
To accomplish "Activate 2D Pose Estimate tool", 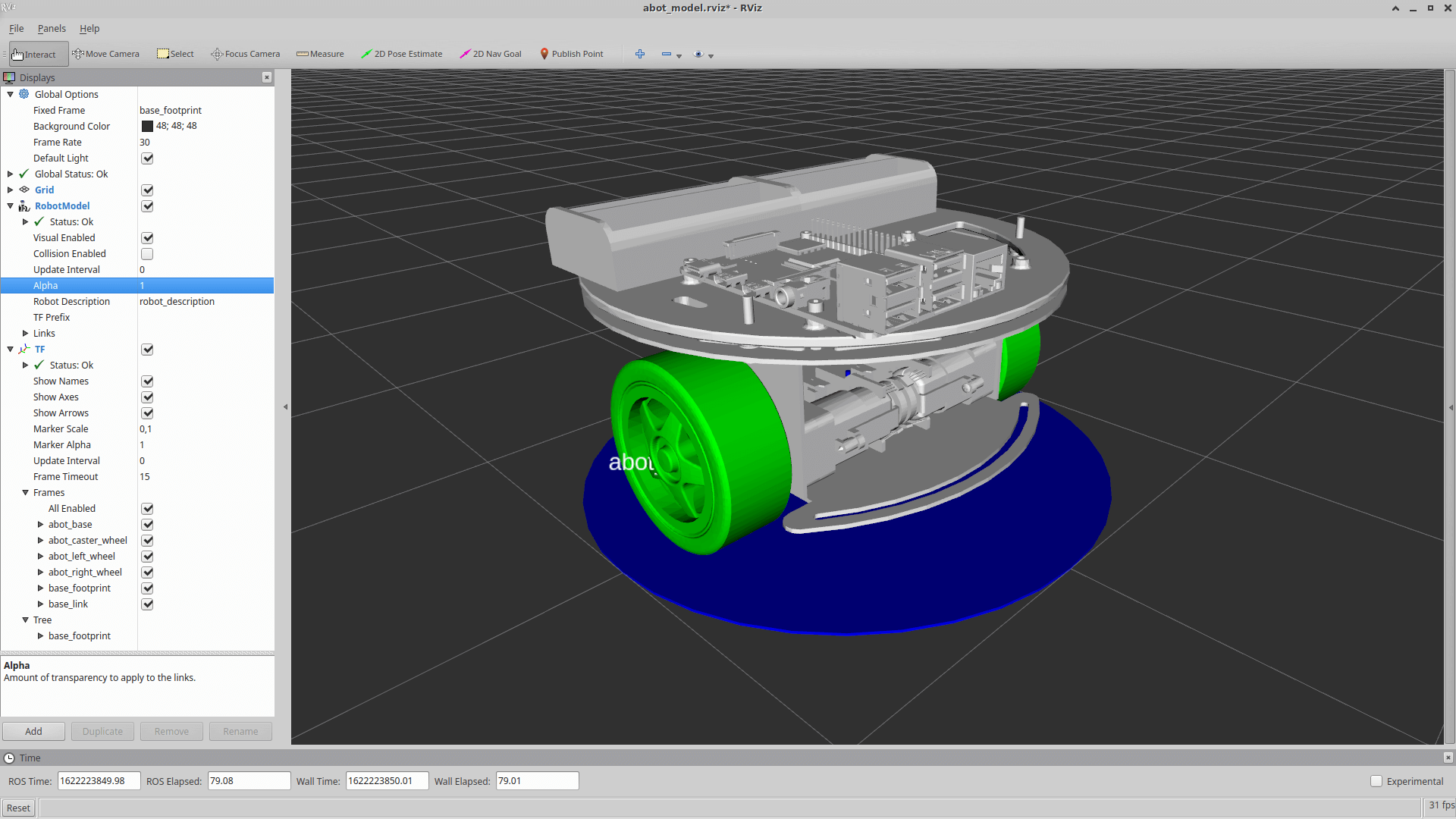I will [401, 54].
